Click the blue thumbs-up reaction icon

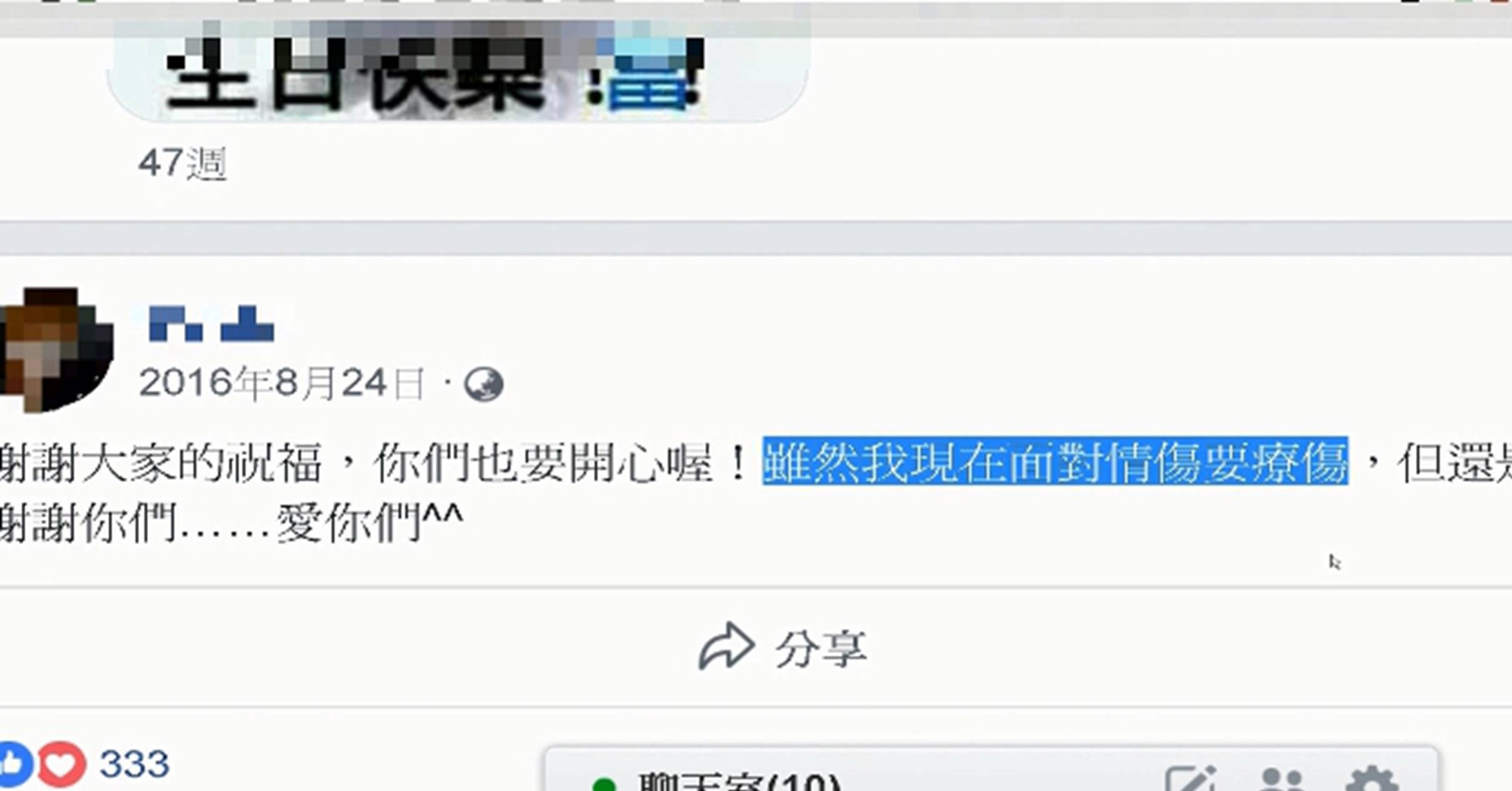click(14, 764)
